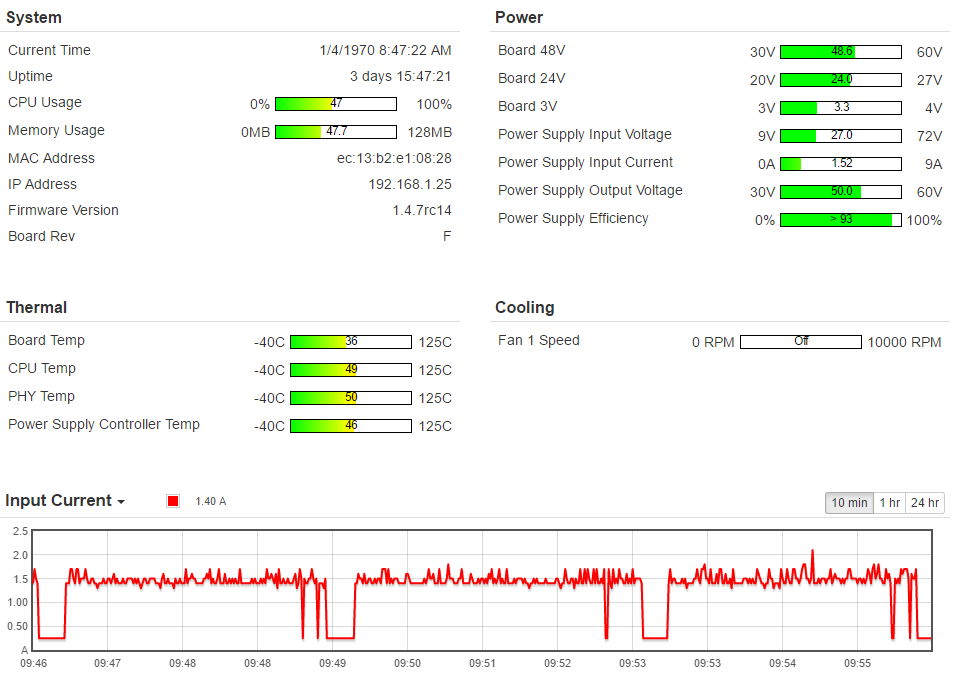Switch graph to 24 hr range

tap(925, 503)
